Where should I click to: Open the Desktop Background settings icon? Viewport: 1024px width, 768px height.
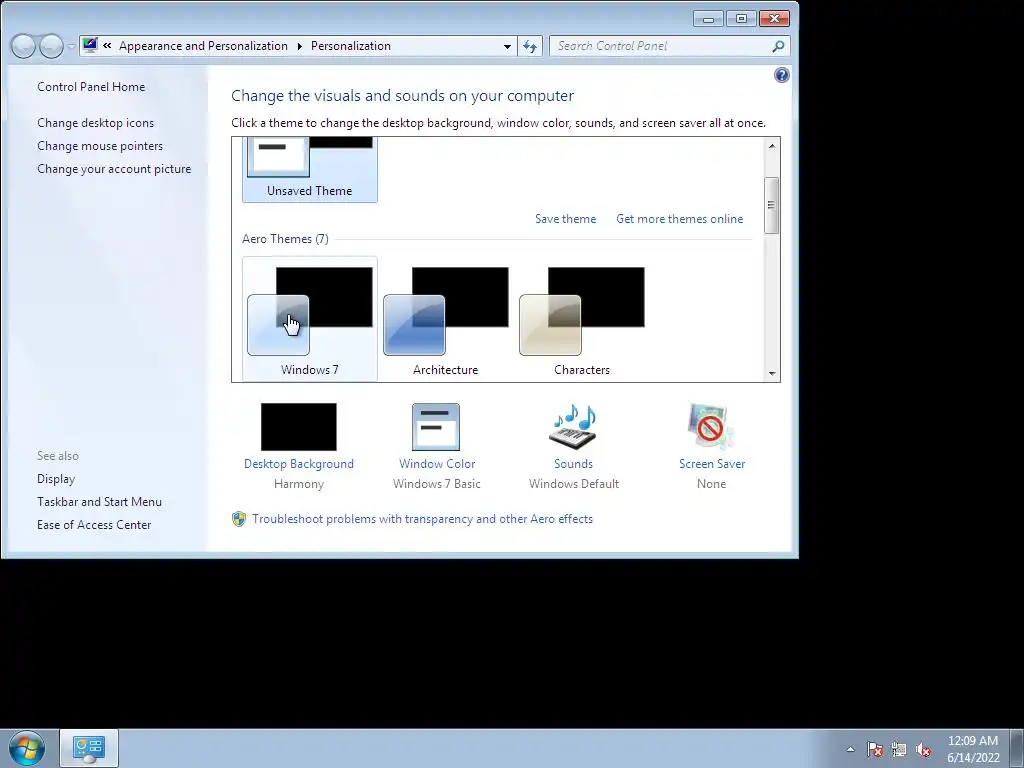point(298,426)
